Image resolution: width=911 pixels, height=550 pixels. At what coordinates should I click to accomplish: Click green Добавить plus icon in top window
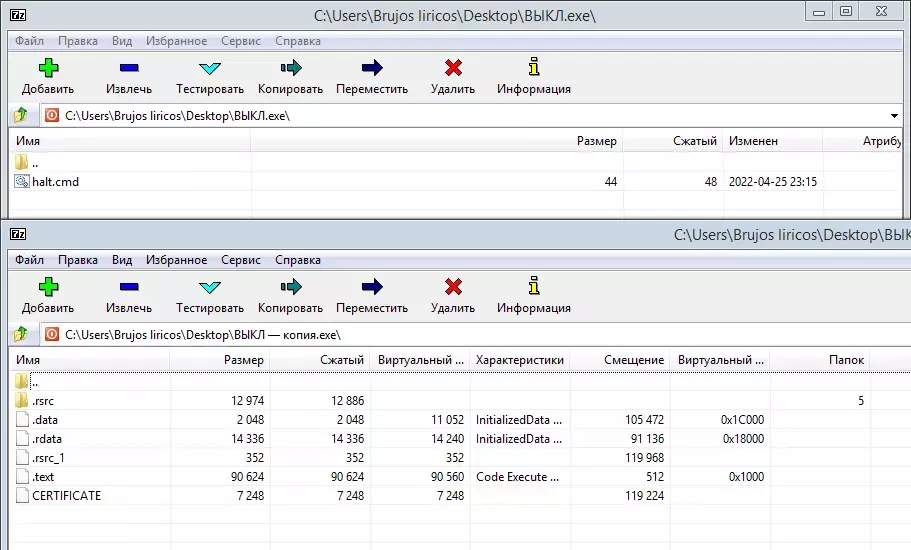(x=48, y=68)
